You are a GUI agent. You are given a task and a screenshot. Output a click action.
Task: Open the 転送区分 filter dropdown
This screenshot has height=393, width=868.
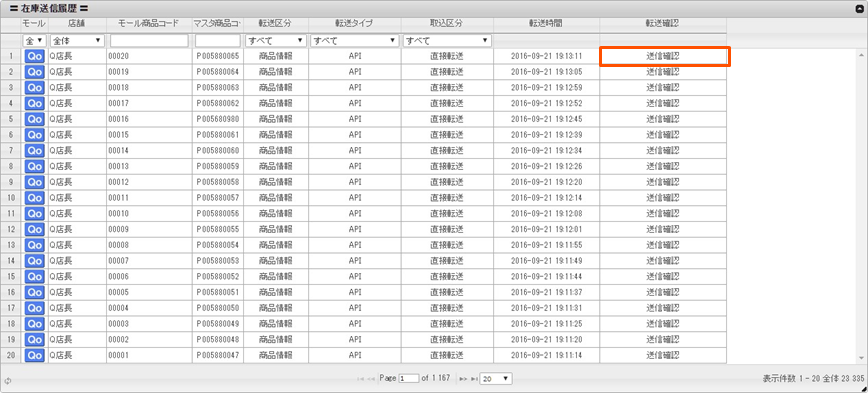(x=276, y=40)
